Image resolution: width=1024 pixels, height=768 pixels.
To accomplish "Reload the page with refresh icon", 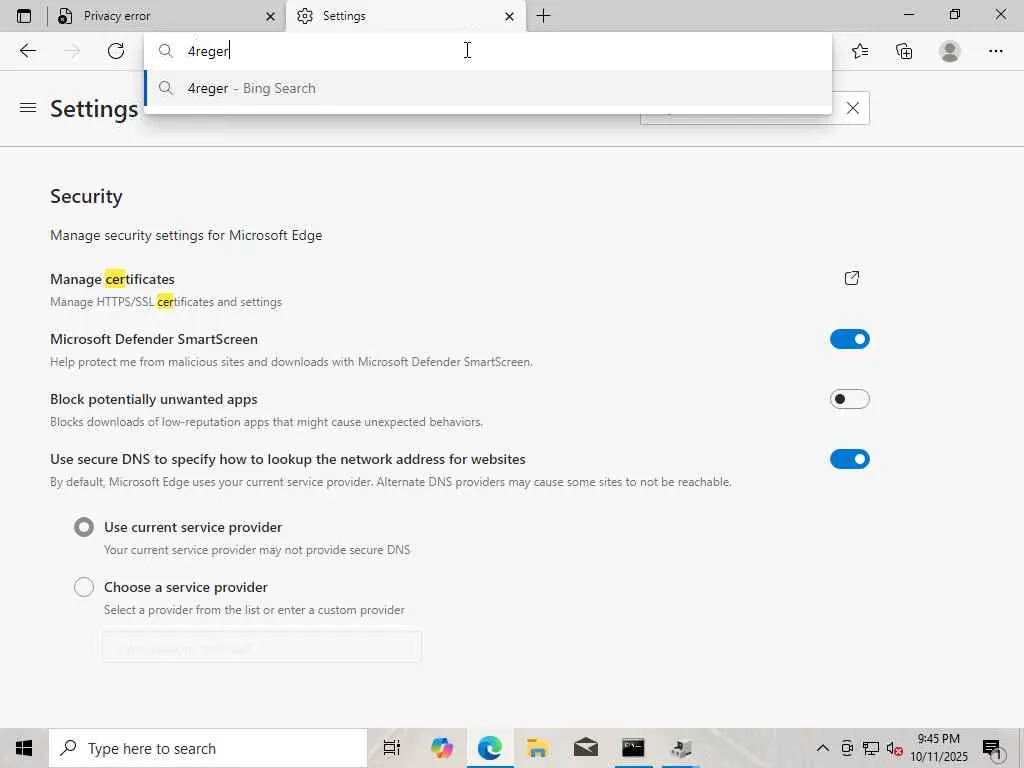I will [x=116, y=51].
